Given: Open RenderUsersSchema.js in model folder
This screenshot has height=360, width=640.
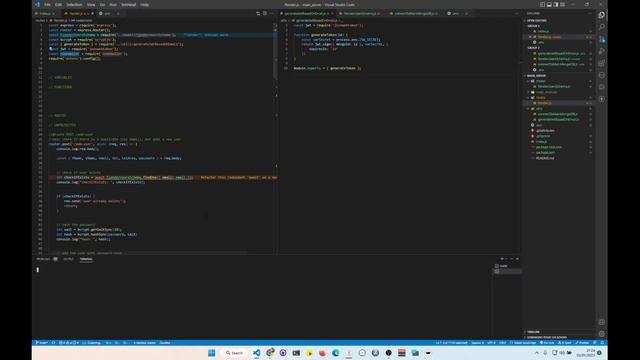Looking at the screenshot, I should pos(554,87).
